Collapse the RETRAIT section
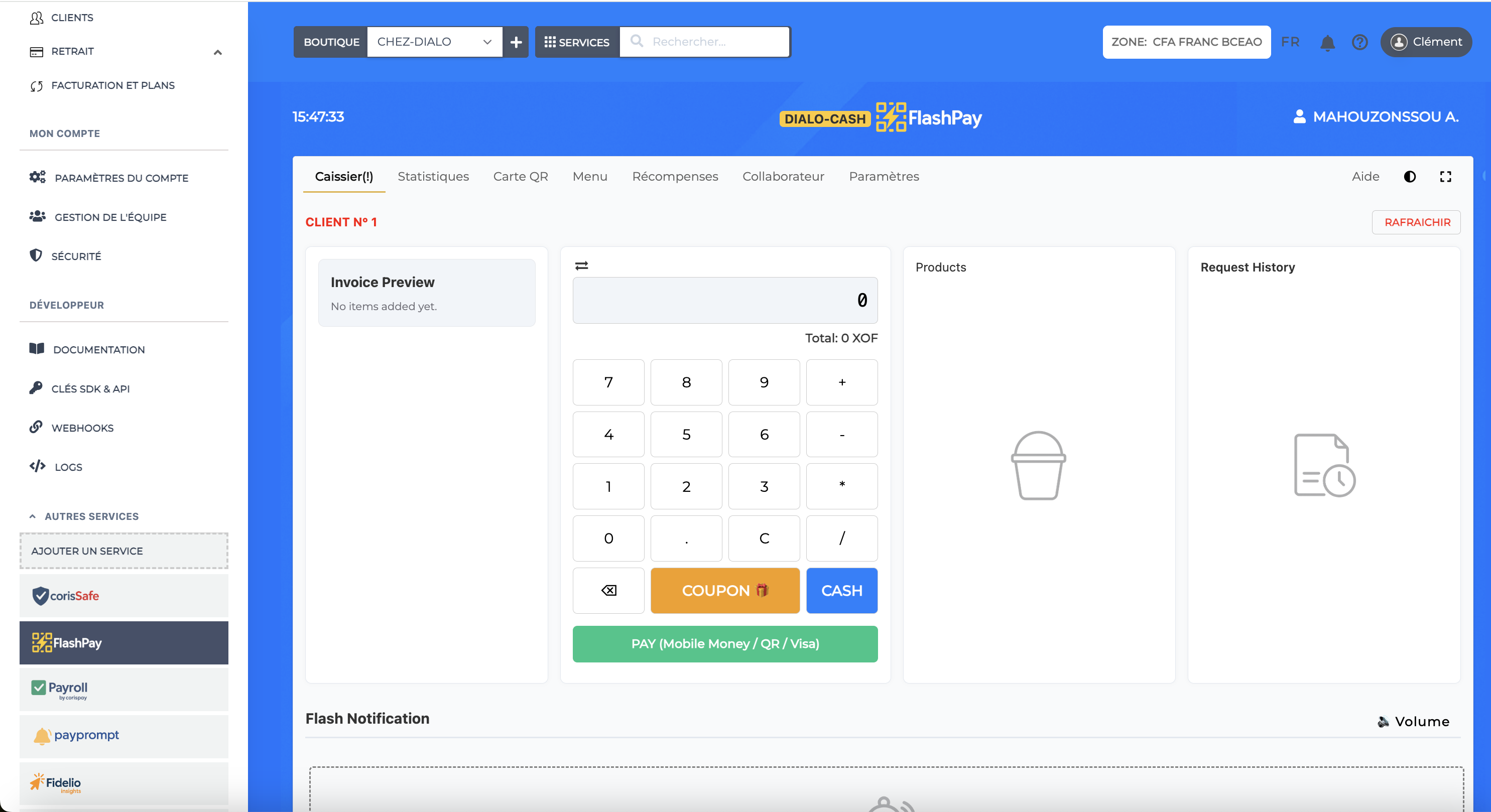 point(218,52)
